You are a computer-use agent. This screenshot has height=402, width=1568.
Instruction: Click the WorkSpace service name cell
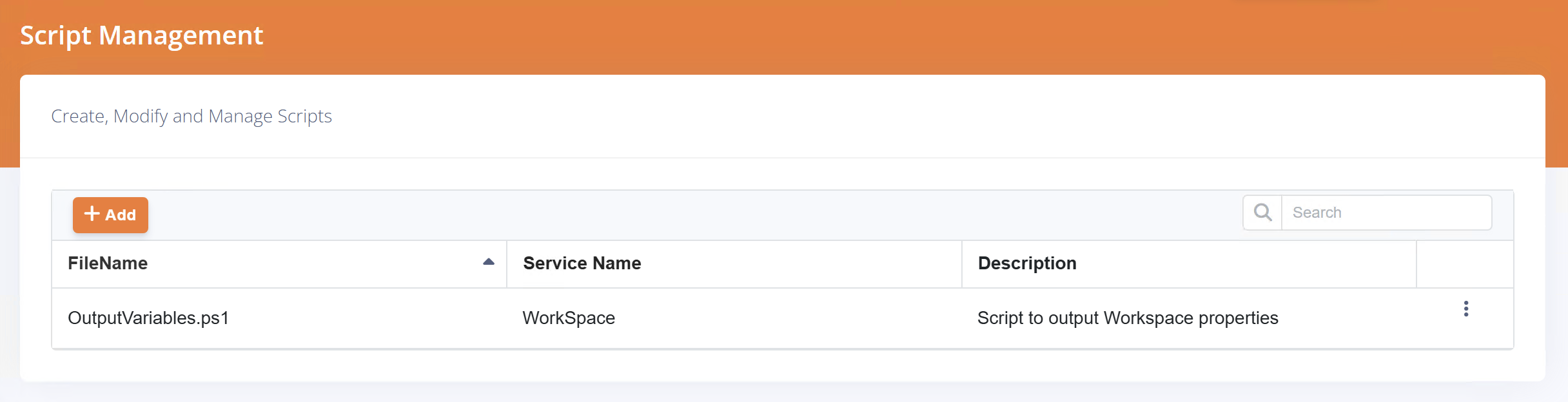point(569,318)
